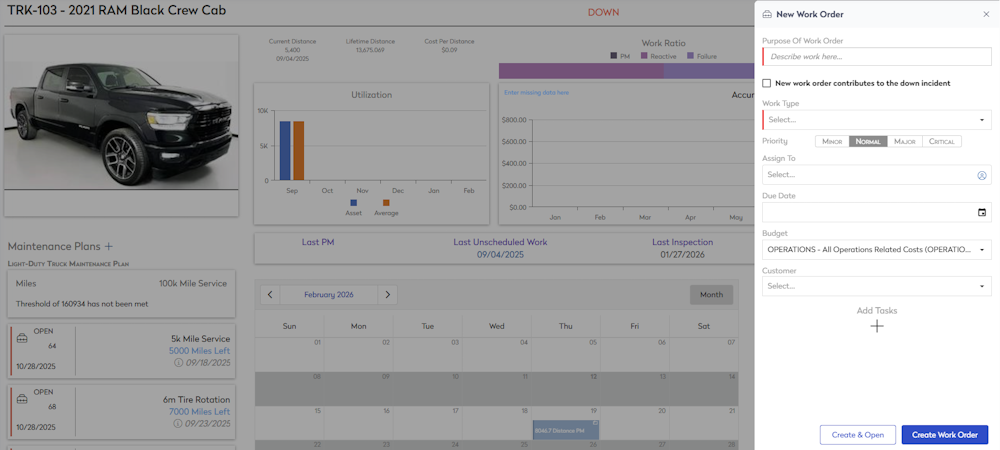Image resolution: width=1000 pixels, height=450 pixels.
Task: Click the Add Tasks plus icon
Action: coord(877,326)
